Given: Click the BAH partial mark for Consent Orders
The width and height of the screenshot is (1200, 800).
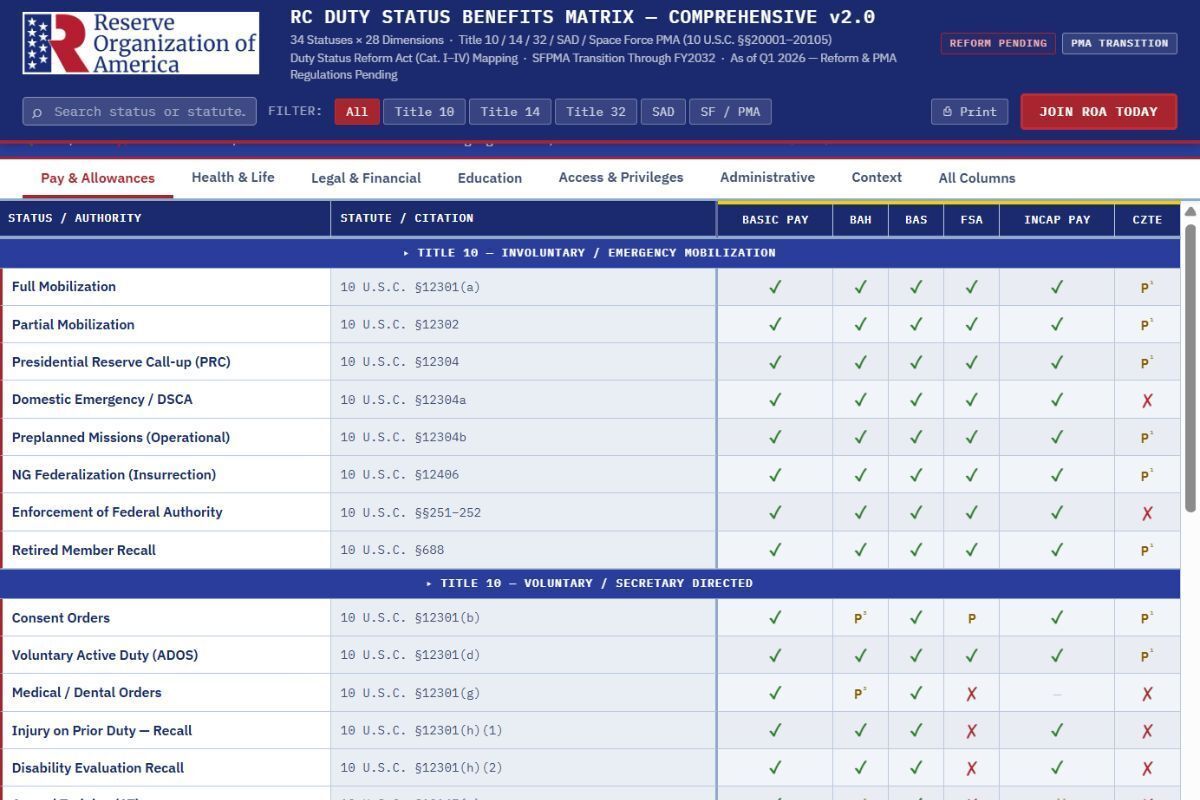Looking at the screenshot, I should pos(860,618).
